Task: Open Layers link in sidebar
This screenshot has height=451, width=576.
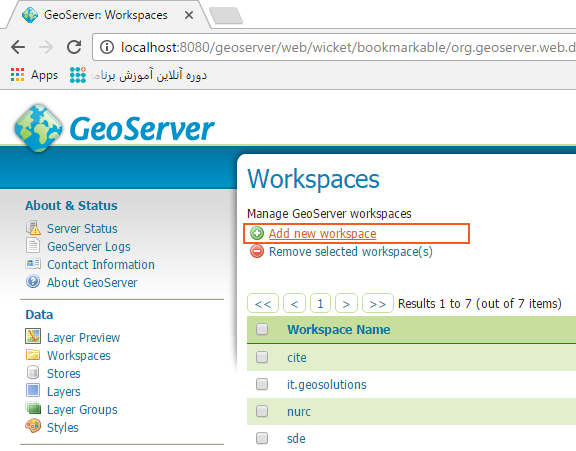Action: pos(64,392)
